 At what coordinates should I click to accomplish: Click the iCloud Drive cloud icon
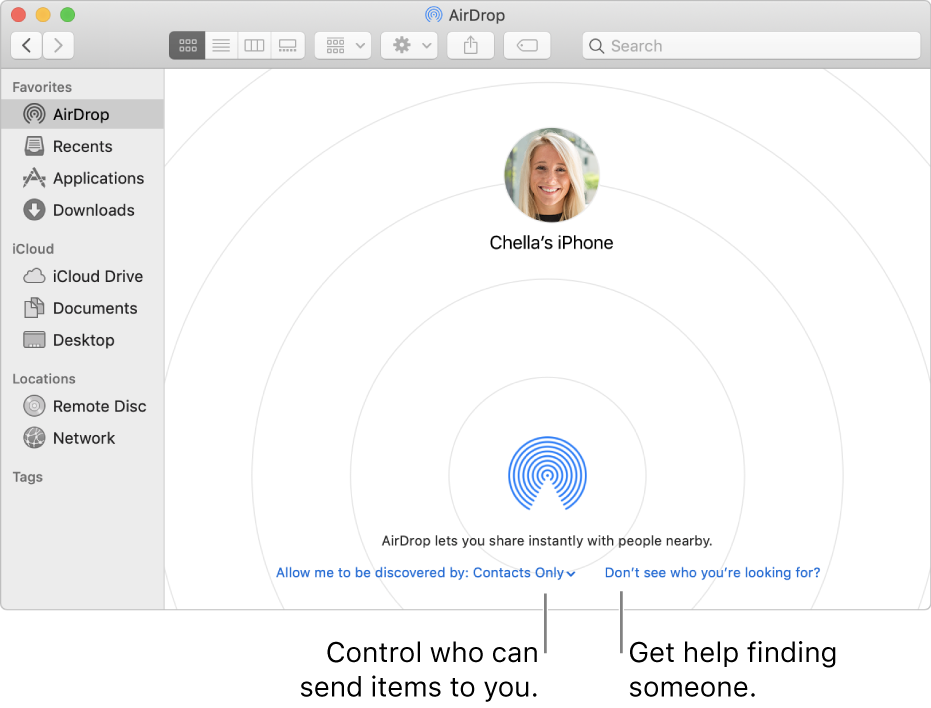pos(34,276)
